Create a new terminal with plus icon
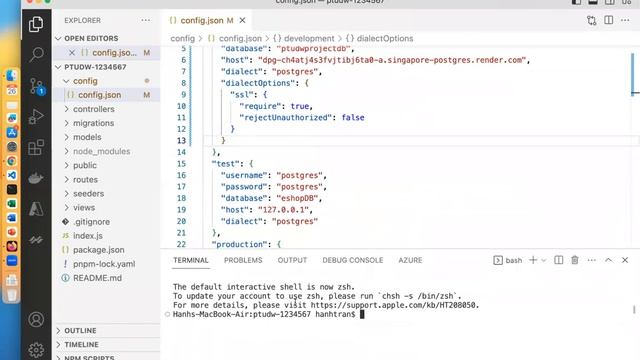Image resolution: width=640 pixels, height=360 pixels. pos(533,260)
